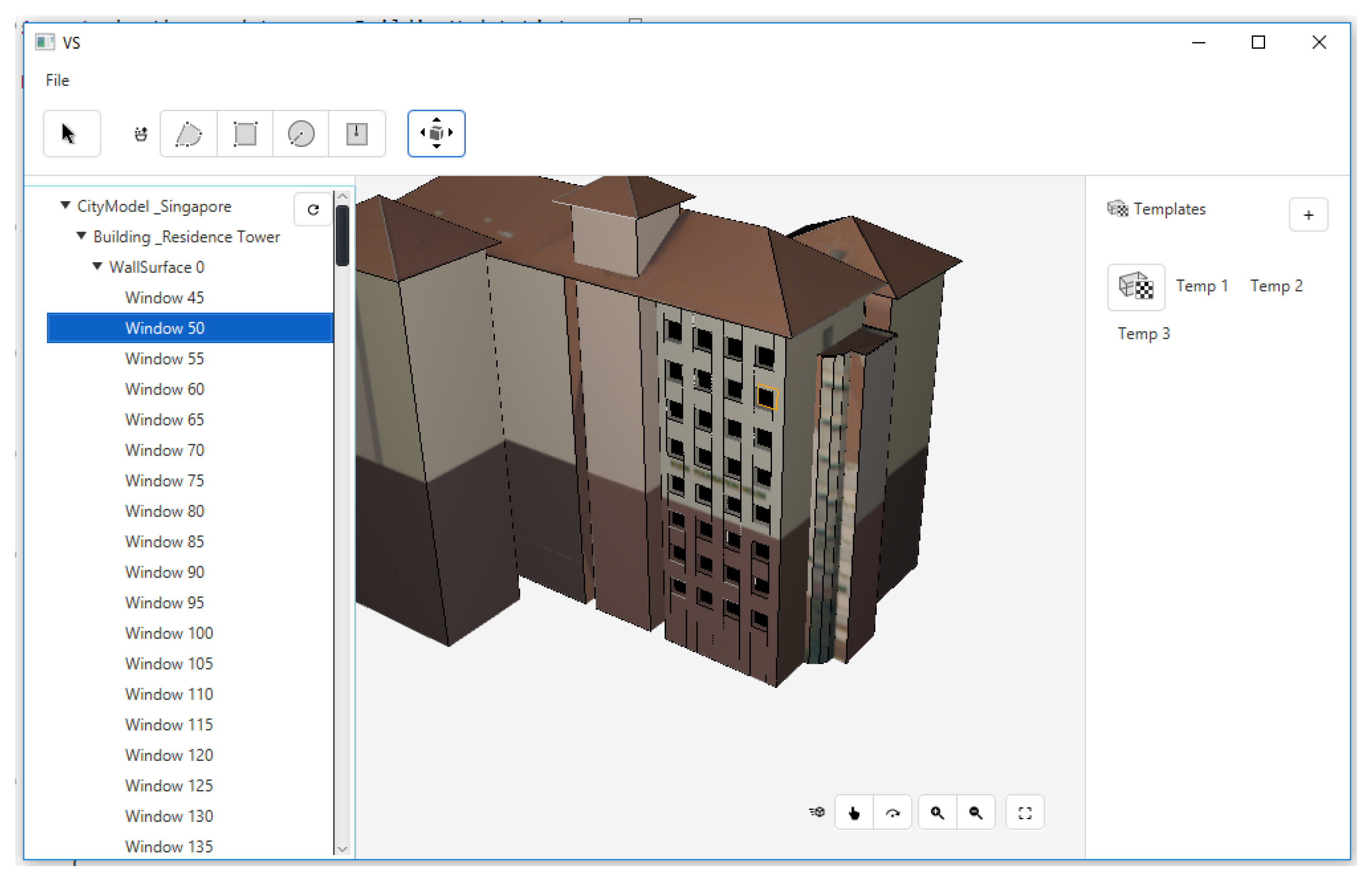Select the circle drawing tool
Image resolution: width=1372 pixels, height=882 pixels.
point(301,133)
